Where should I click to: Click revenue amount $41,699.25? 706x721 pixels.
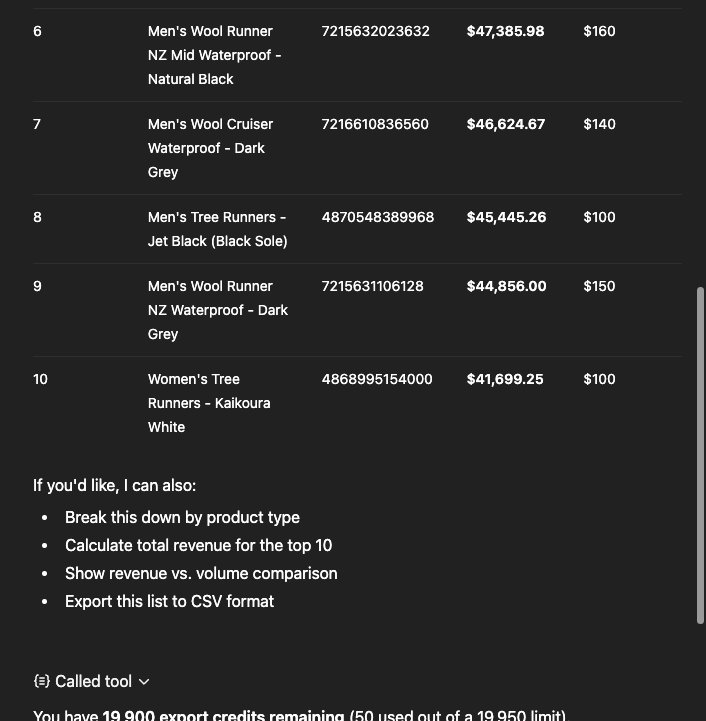(x=505, y=379)
